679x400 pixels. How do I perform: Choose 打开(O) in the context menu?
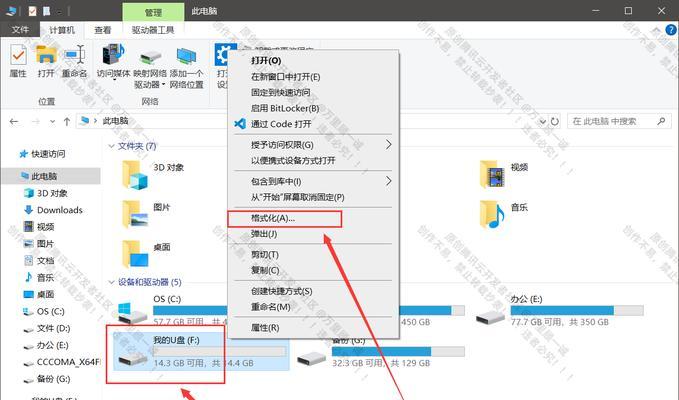(313, 61)
